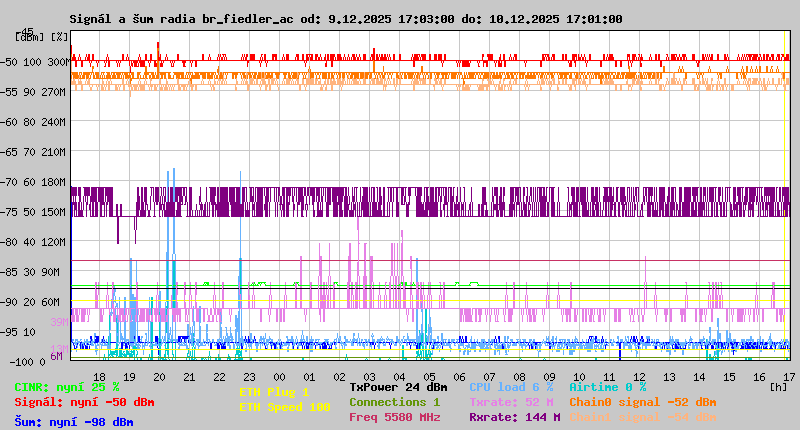Click the yellow ETH Plug 1 legend
Image resolution: width=800 pixels, height=430 pixels.
tap(274, 392)
